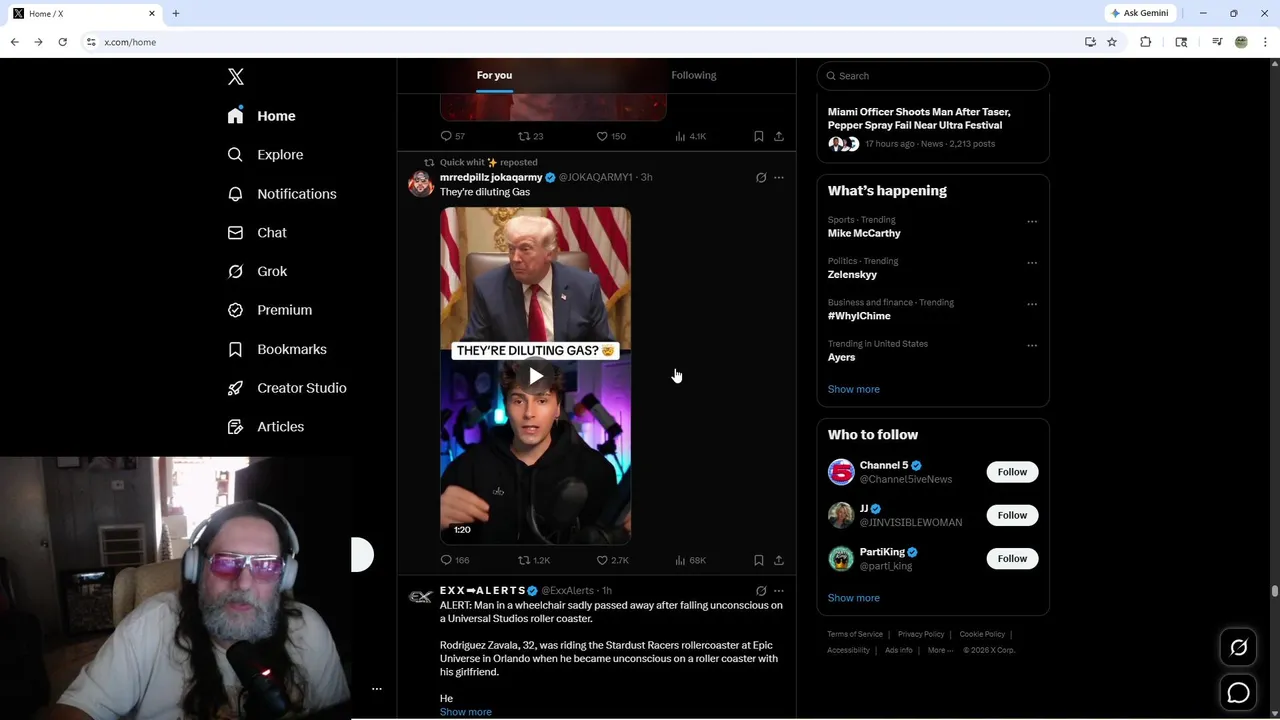
Task: Reply to the JOKAQARMY1 post
Action: point(455,560)
